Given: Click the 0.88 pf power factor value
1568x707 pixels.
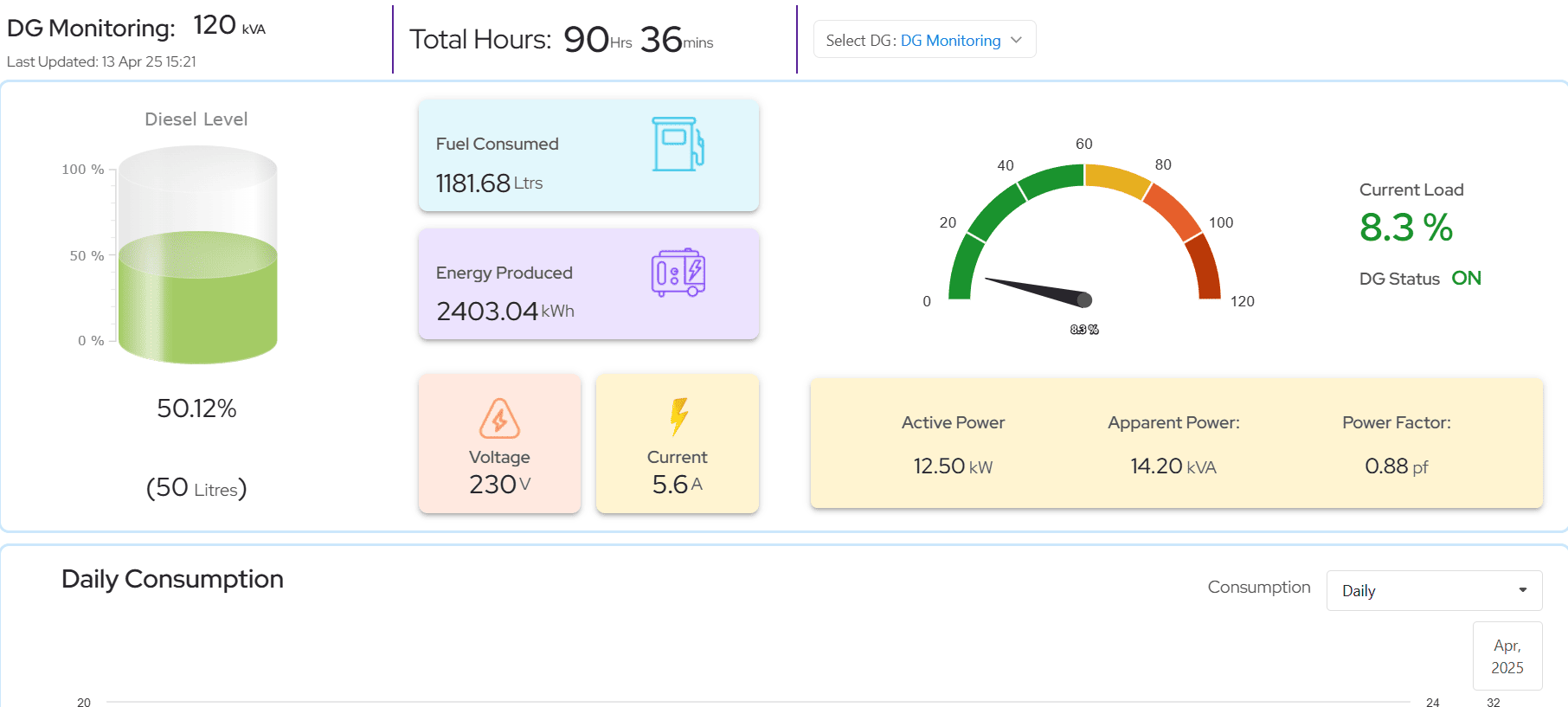Looking at the screenshot, I should [1397, 466].
